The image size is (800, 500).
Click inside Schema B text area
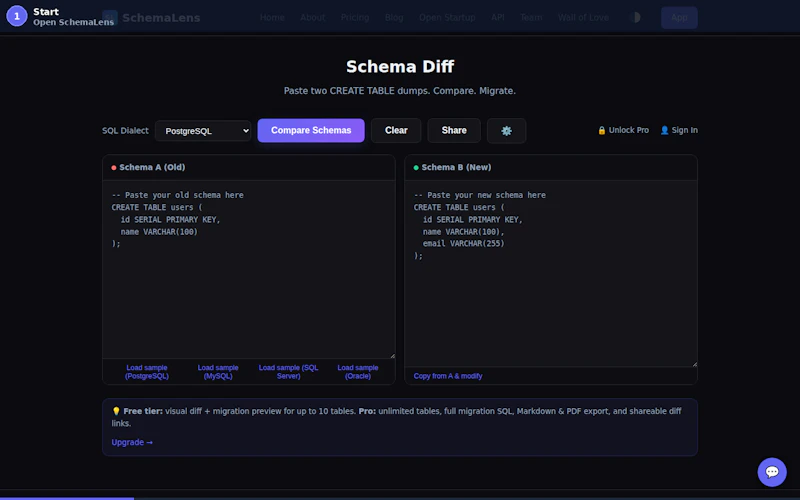(551, 273)
